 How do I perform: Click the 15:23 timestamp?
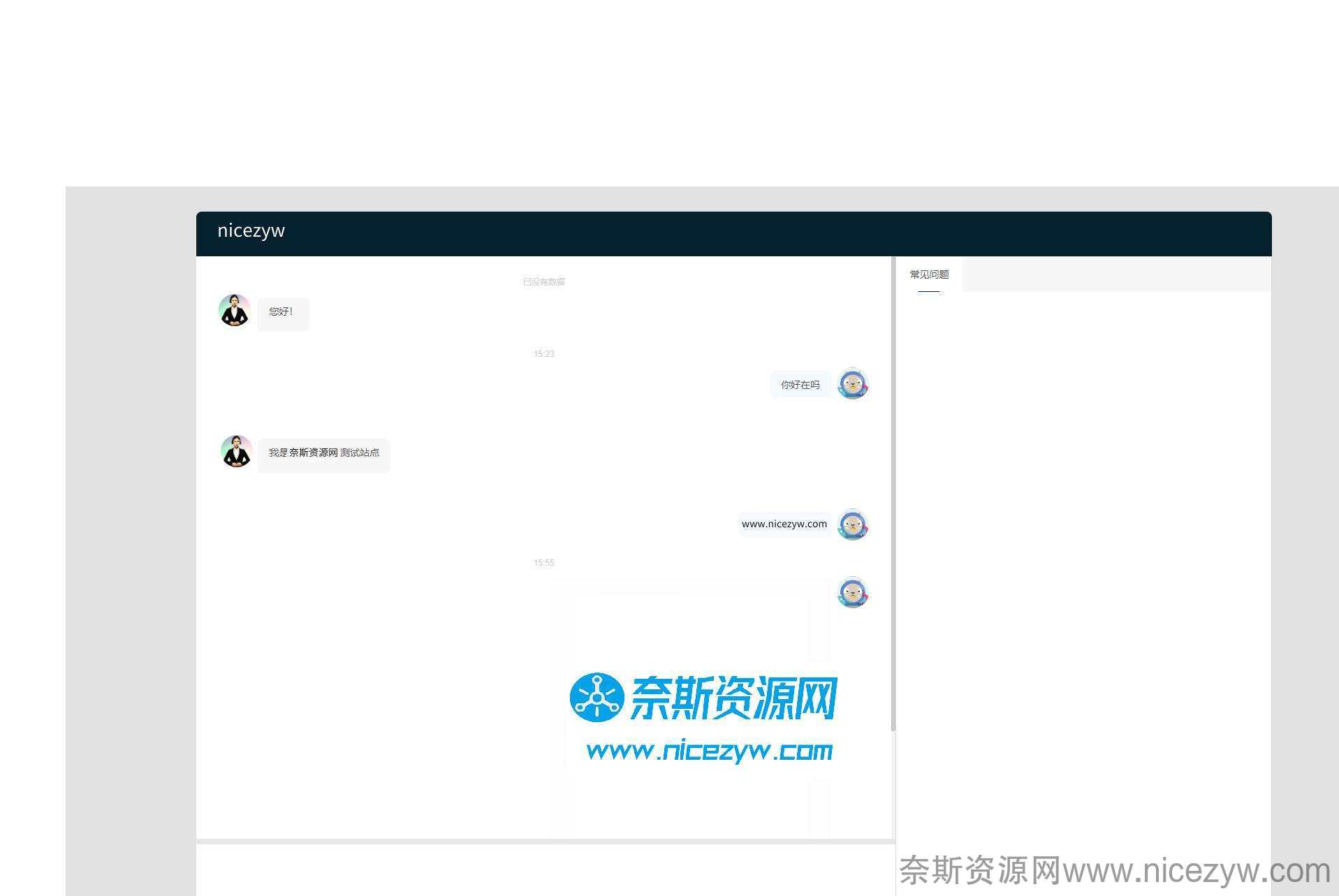(544, 353)
